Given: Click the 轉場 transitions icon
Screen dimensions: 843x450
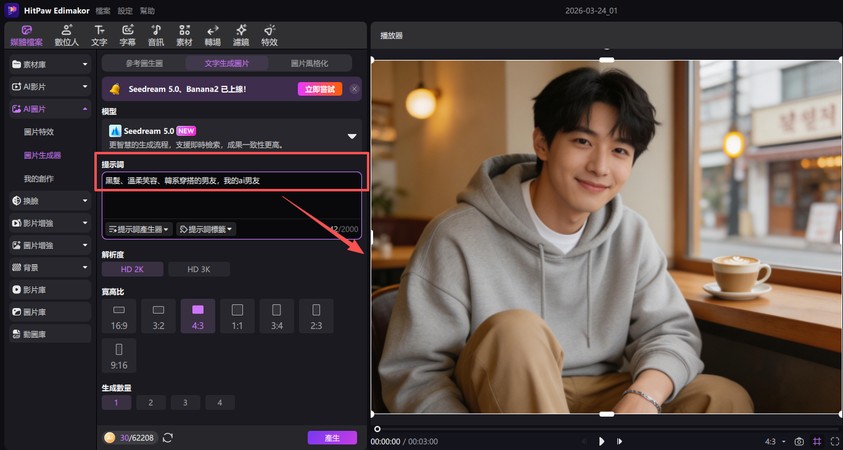Looking at the screenshot, I should point(212,35).
